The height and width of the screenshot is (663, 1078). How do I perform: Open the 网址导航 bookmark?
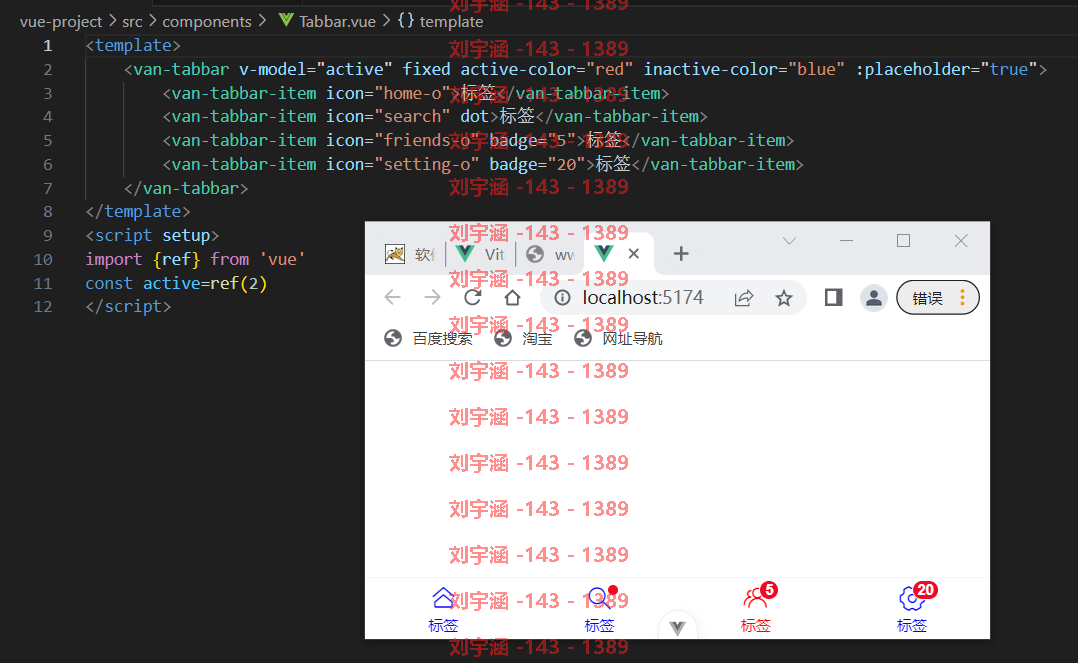pos(618,338)
